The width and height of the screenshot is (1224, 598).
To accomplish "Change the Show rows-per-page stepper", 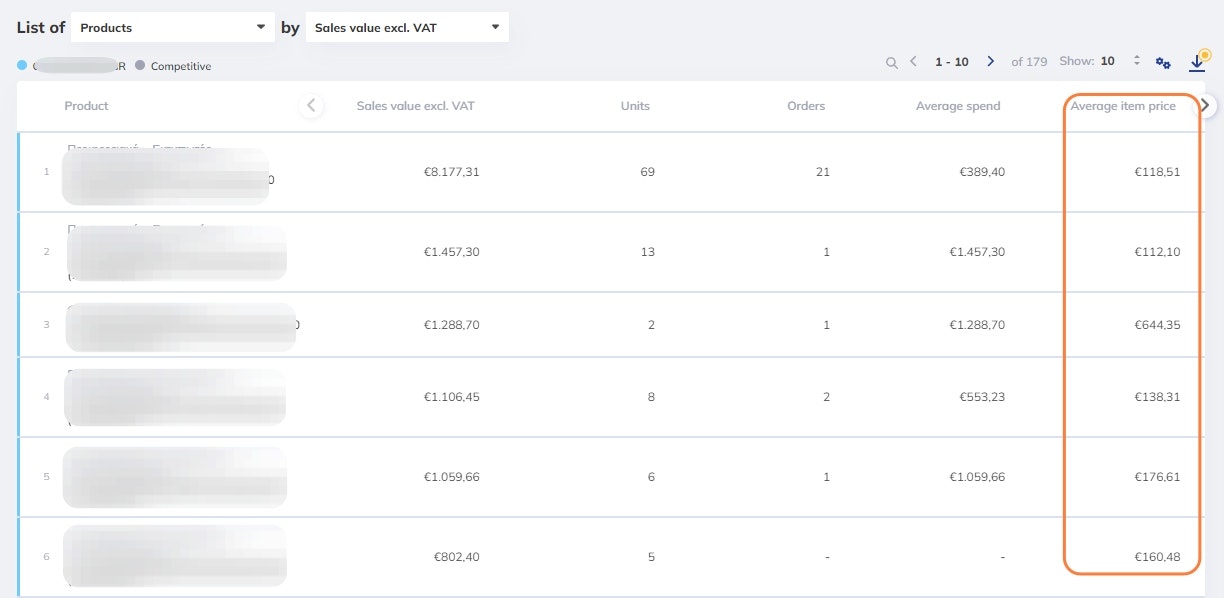I will 1136,61.
